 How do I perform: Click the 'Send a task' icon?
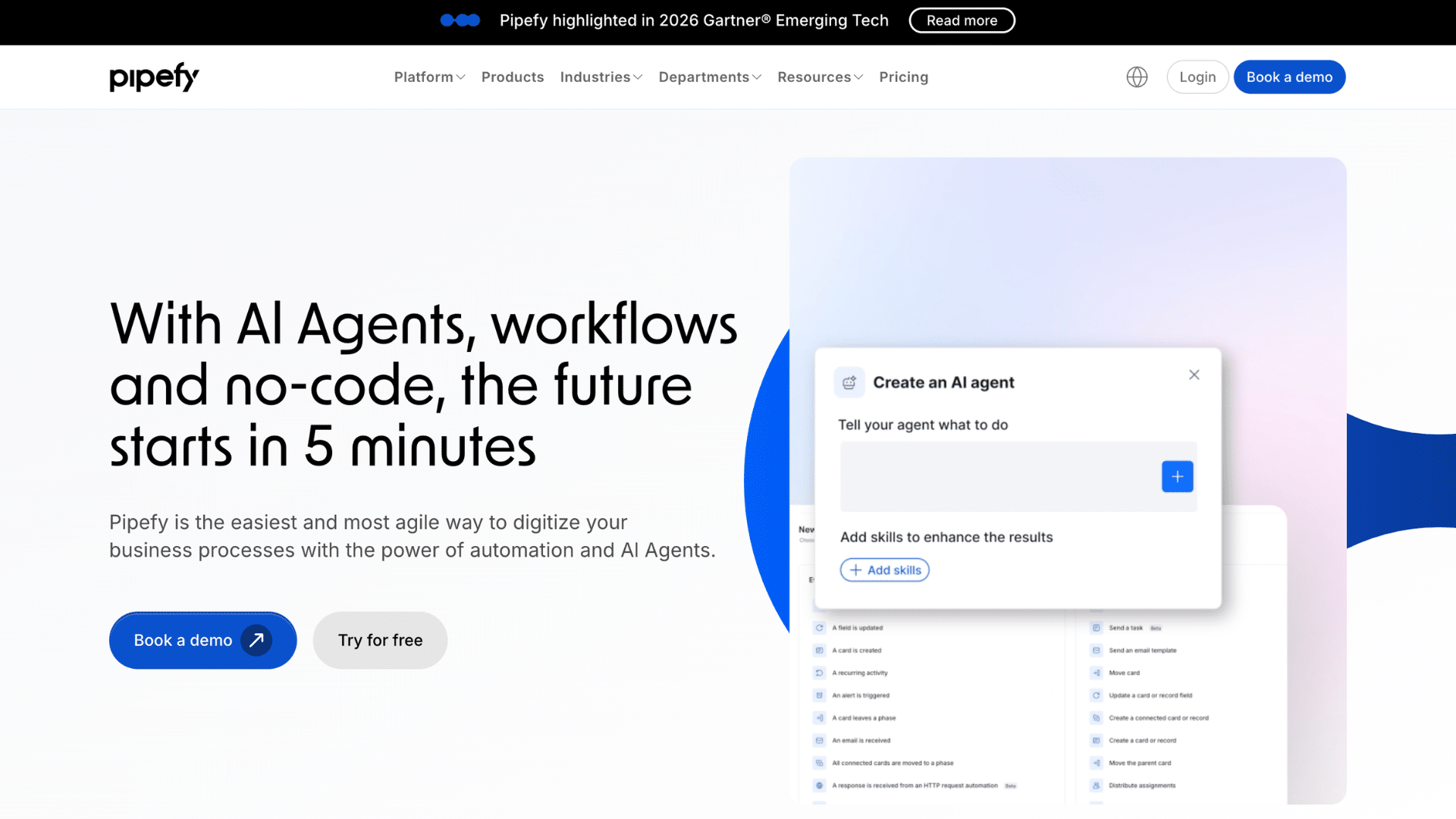[x=1096, y=628]
